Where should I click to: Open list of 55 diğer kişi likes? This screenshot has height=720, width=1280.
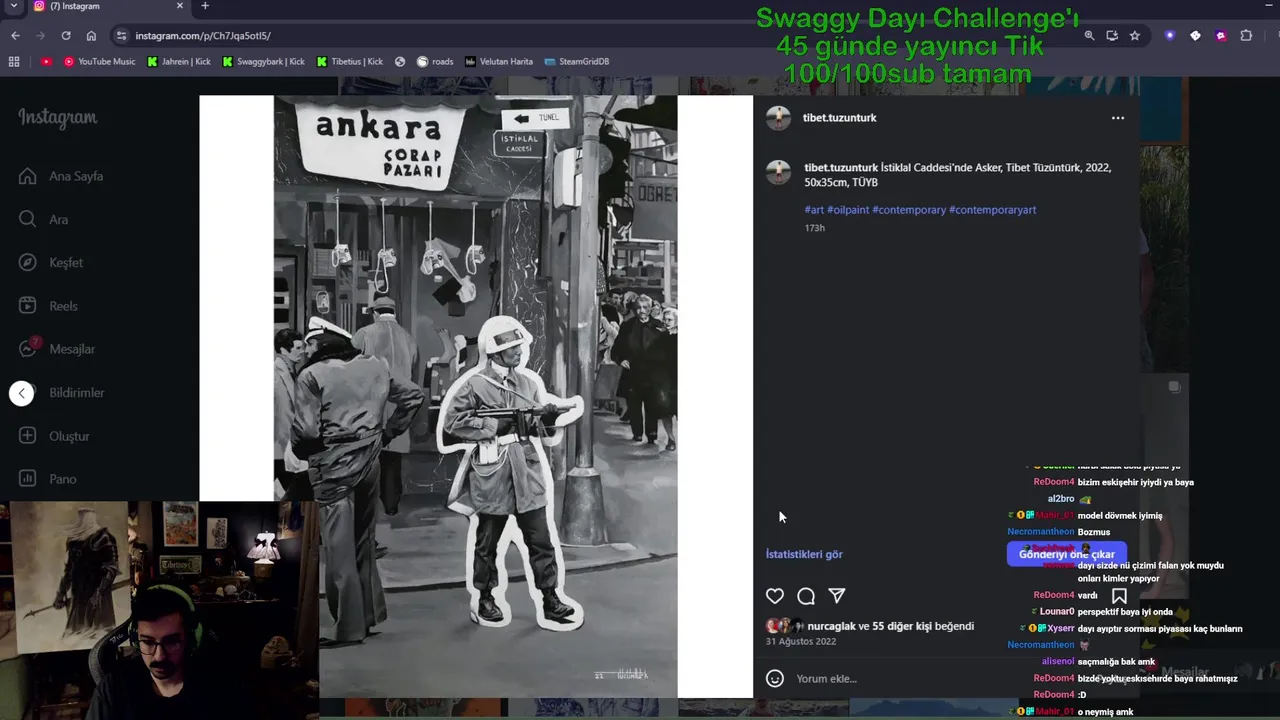pyautogui.click(x=903, y=627)
